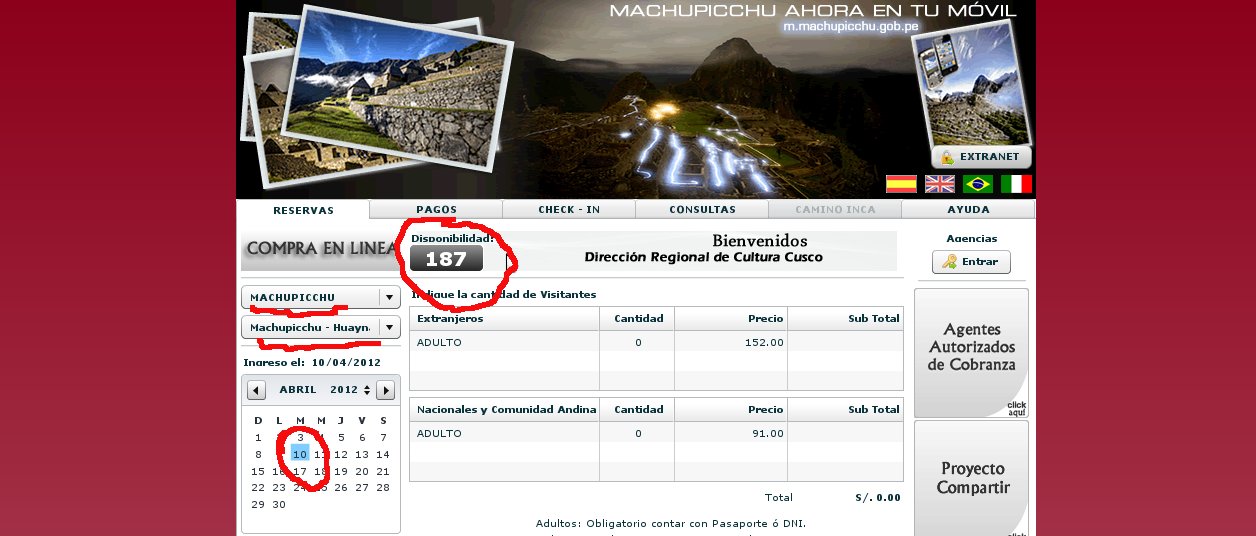
Task: Change year using the 2012 stepper
Action: 367,390
